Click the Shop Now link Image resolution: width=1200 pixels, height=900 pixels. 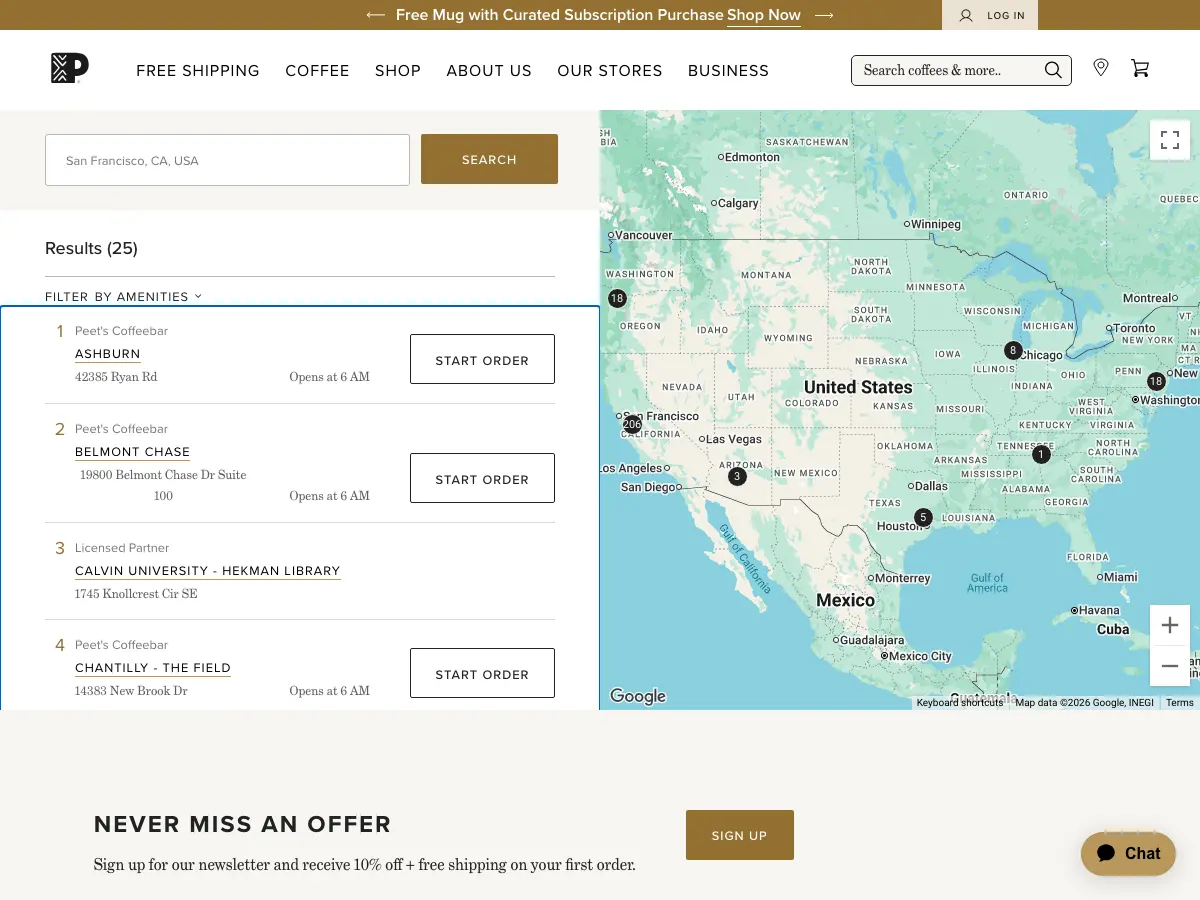coord(764,15)
